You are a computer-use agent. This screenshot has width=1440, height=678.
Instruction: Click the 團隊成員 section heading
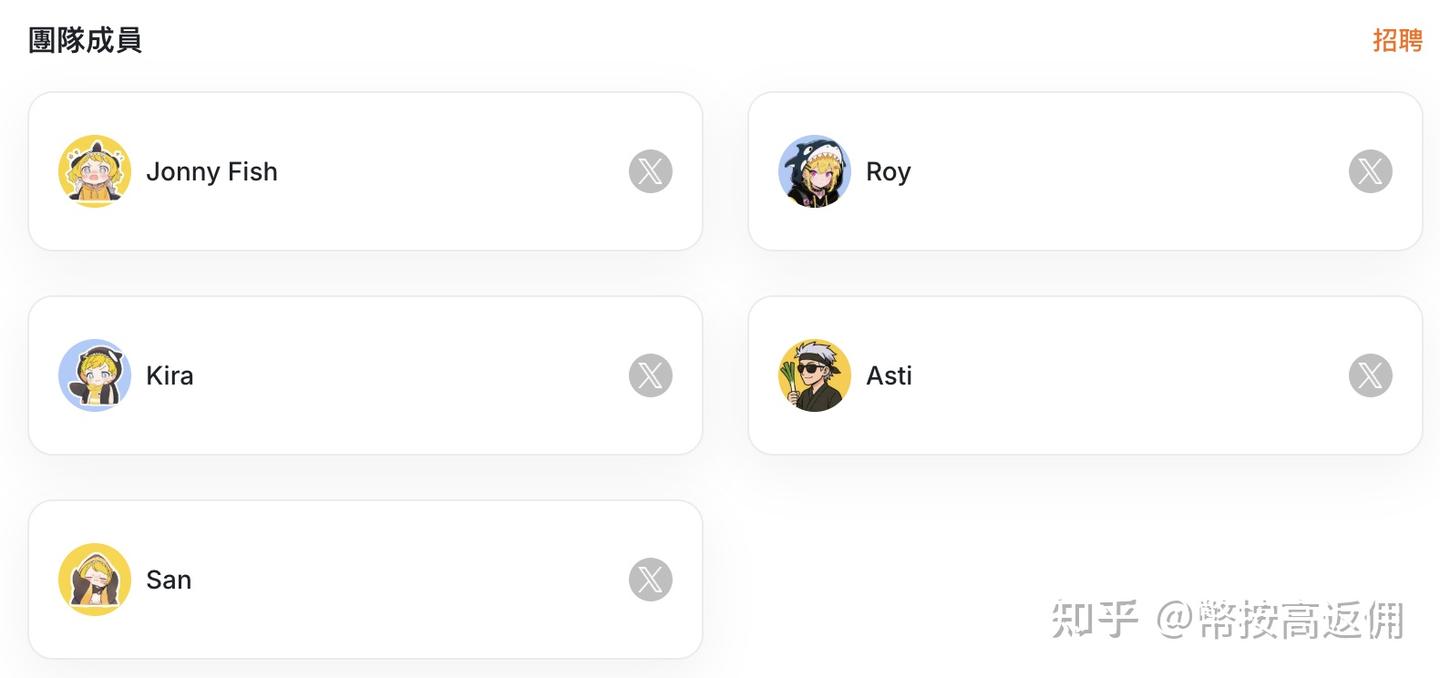85,40
